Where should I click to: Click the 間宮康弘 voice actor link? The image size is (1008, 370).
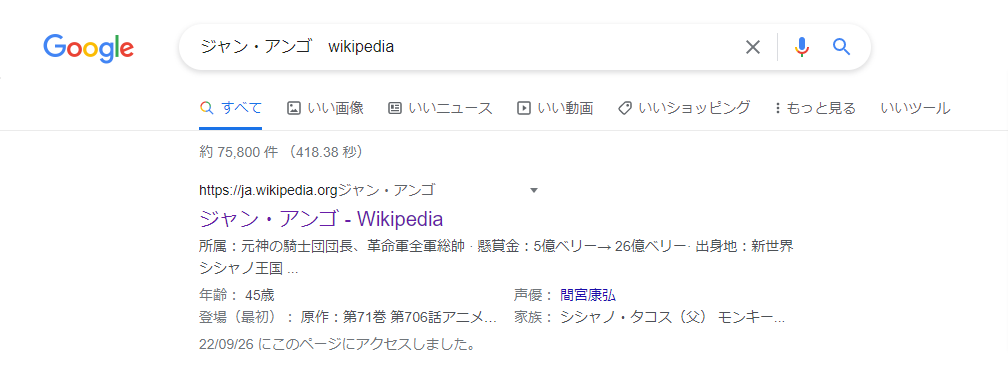coord(588,295)
